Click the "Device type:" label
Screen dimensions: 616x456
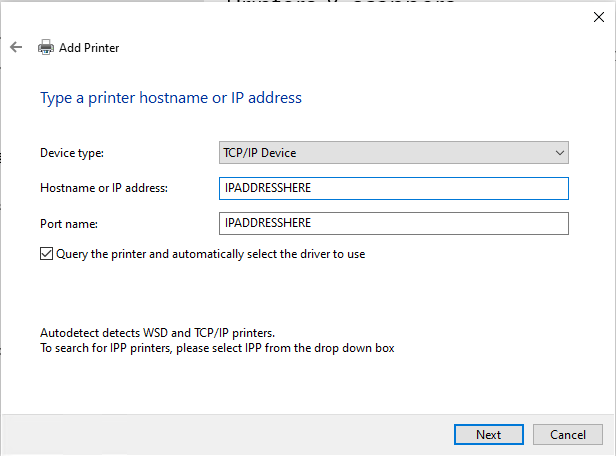coord(72,153)
